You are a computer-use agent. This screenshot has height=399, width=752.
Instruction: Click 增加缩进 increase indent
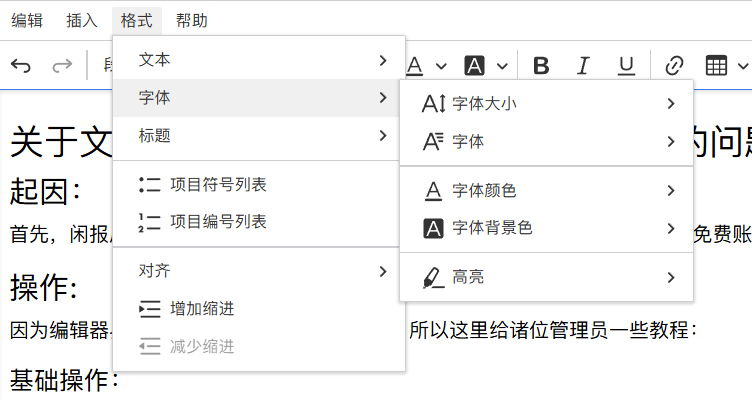[259, 309]
